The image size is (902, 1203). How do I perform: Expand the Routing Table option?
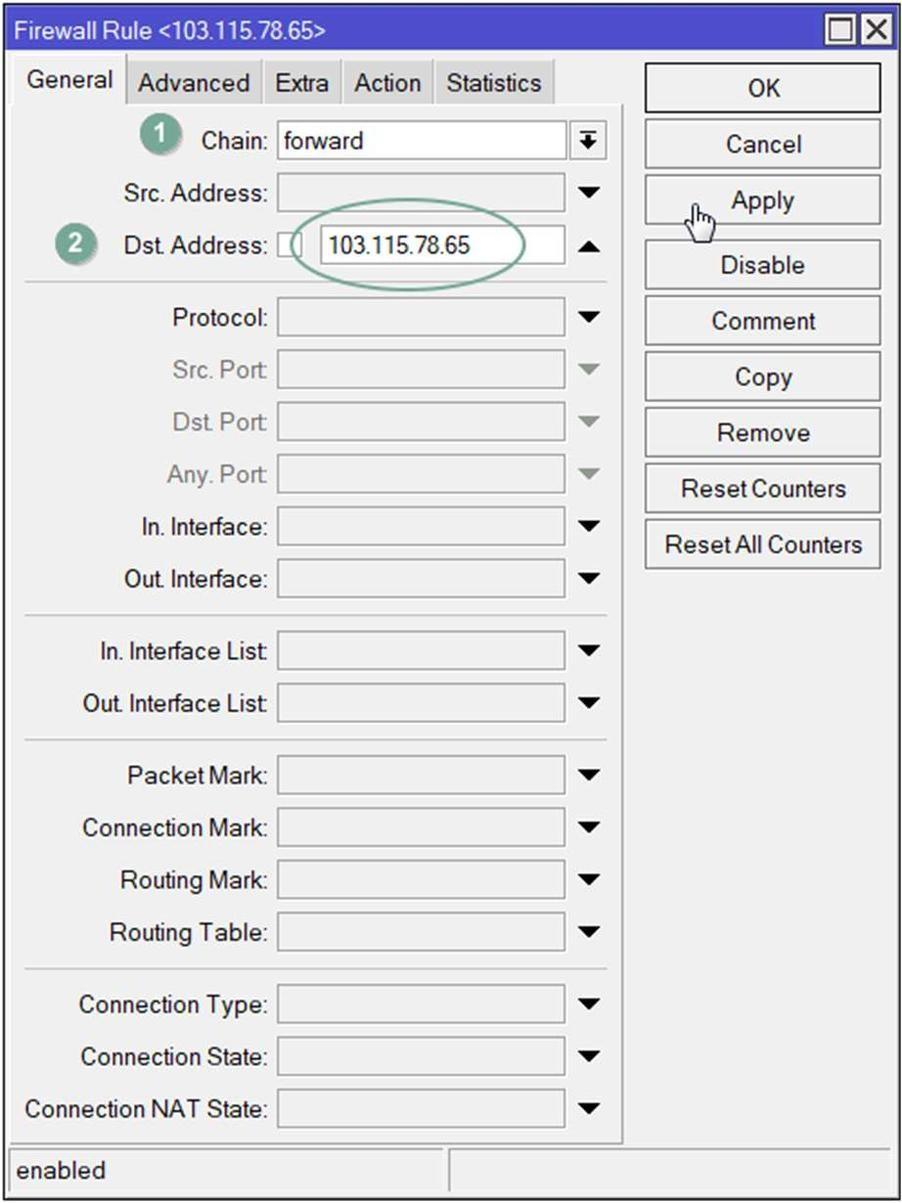(x=589, y=932)
